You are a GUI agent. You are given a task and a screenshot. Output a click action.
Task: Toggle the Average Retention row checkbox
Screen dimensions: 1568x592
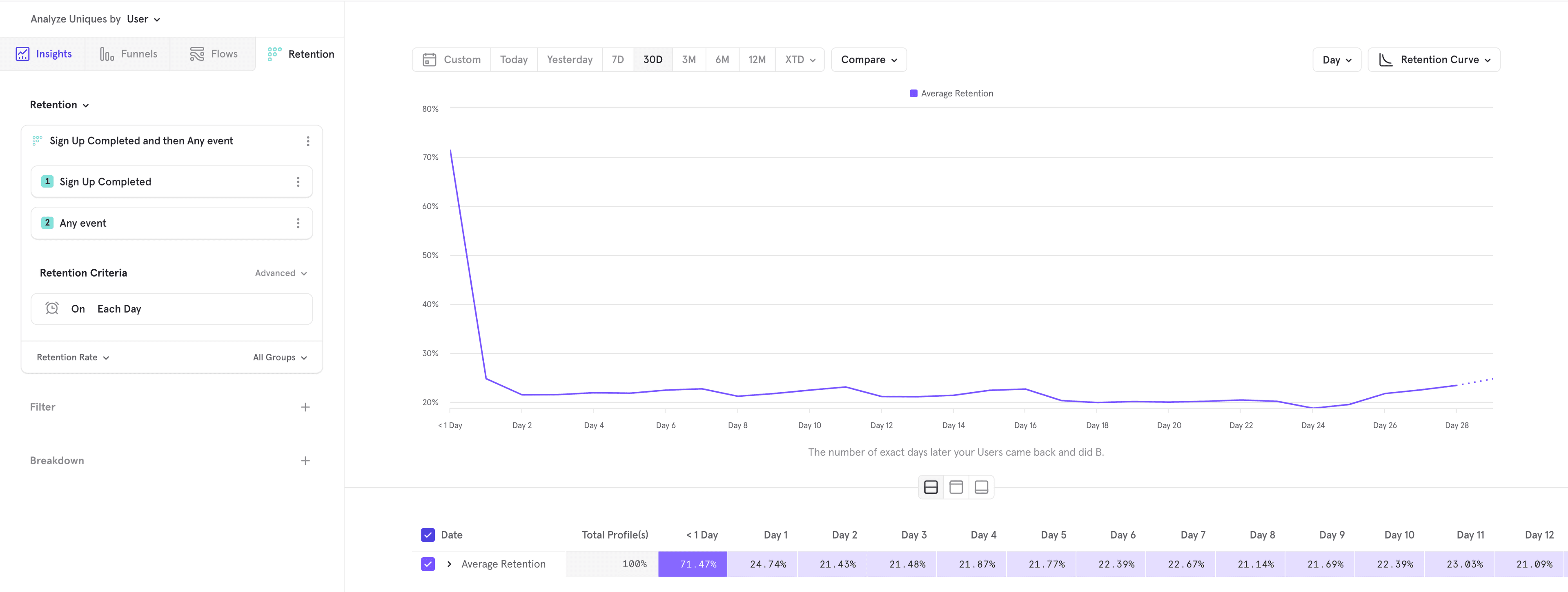click(428, 563)
